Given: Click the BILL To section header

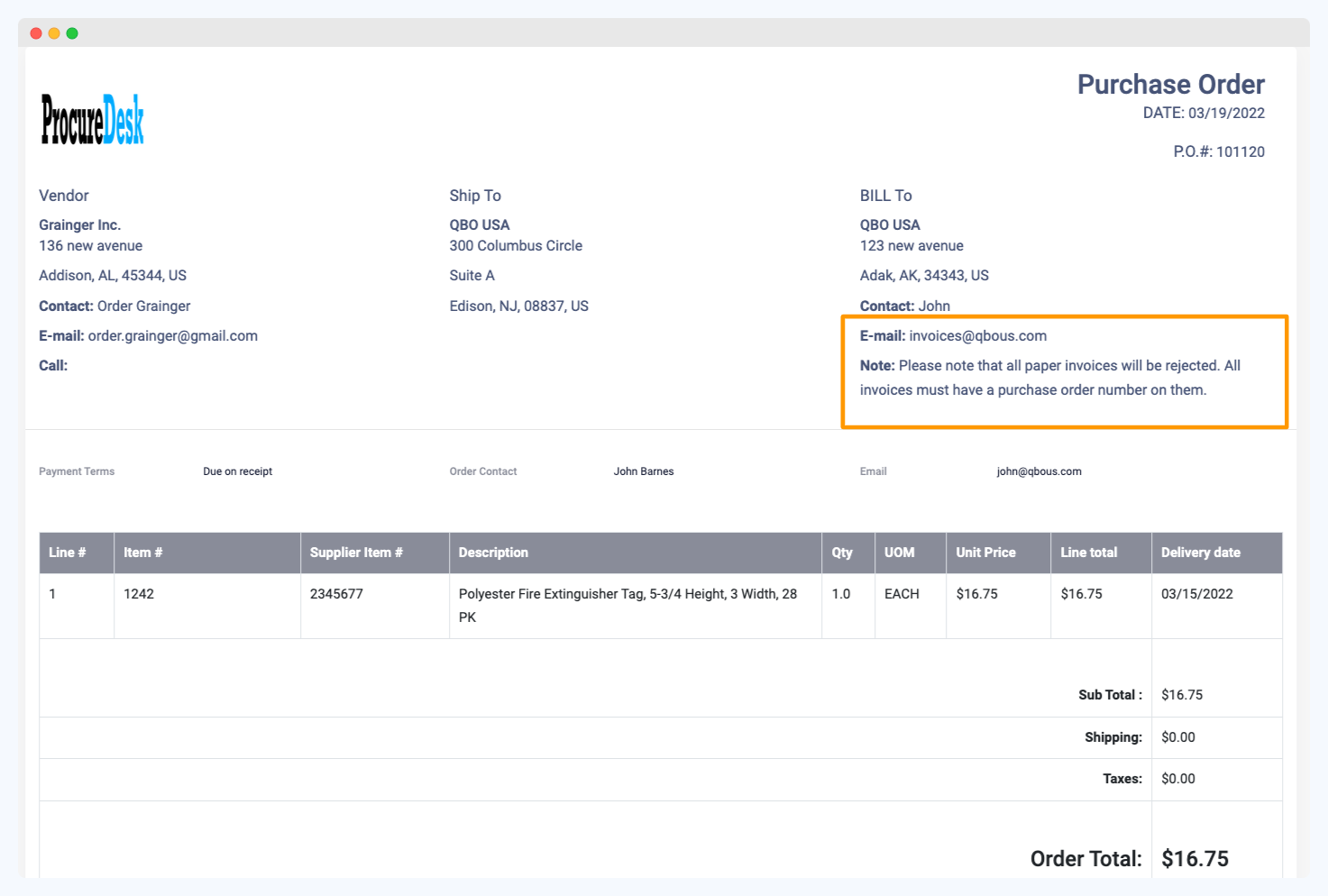Looking at the screenshot, I should 885,195.
